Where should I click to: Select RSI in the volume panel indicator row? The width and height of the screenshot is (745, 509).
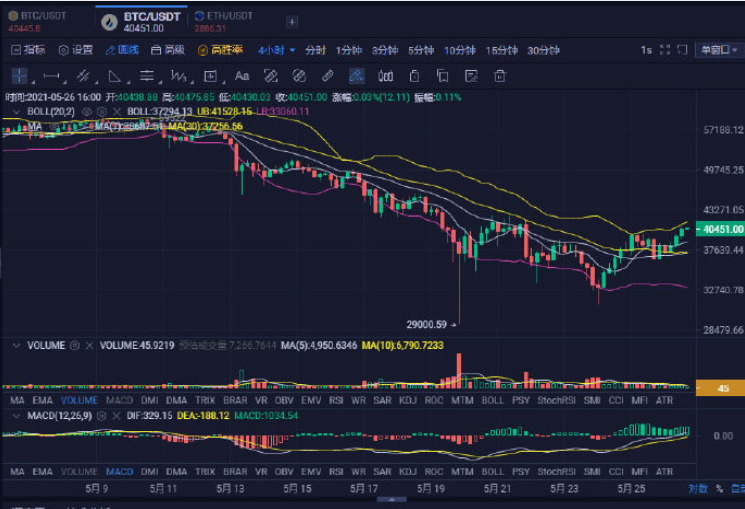click(x=336, y=401)
